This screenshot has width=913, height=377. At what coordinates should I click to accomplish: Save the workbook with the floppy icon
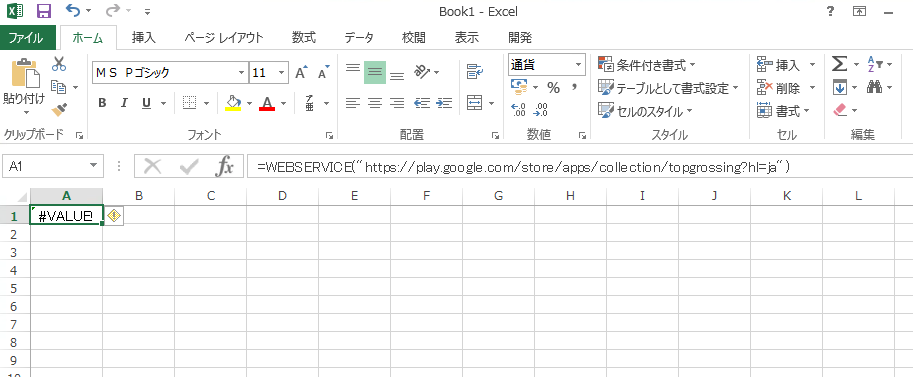pos(44,10)
